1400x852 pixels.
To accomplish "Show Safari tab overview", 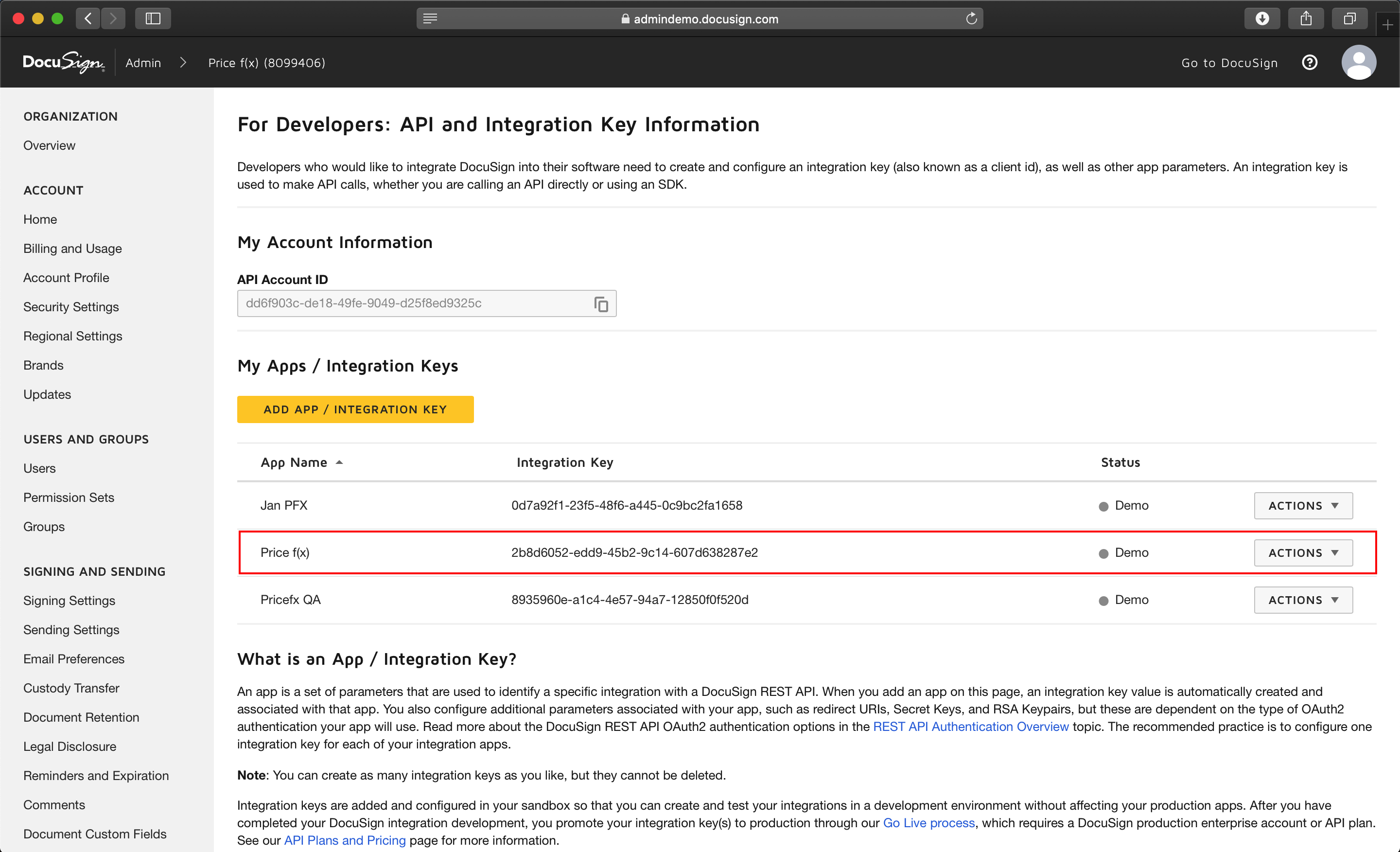I will (x=1349, y=19).
